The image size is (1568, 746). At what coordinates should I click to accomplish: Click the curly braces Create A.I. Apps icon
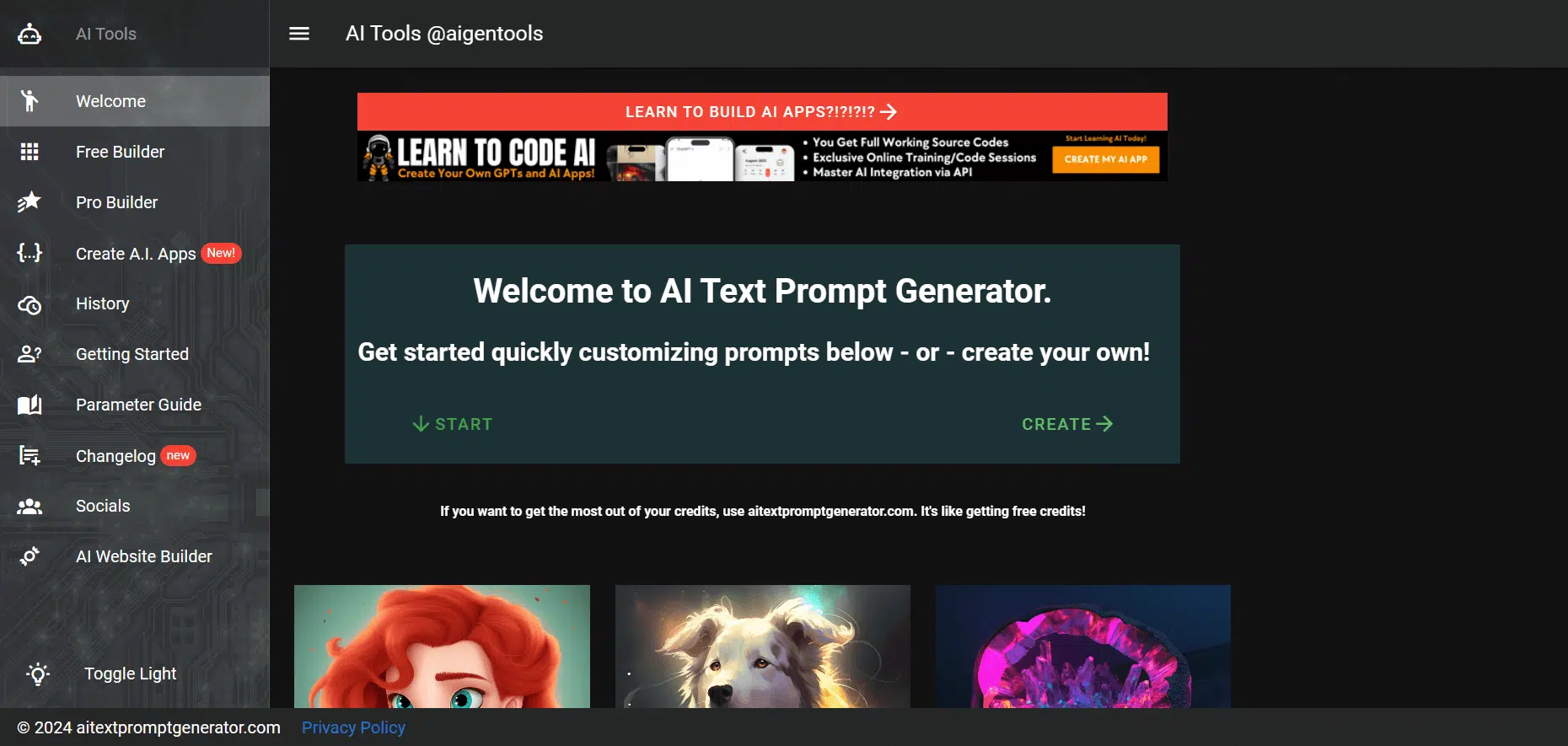[x=30, y=253]
